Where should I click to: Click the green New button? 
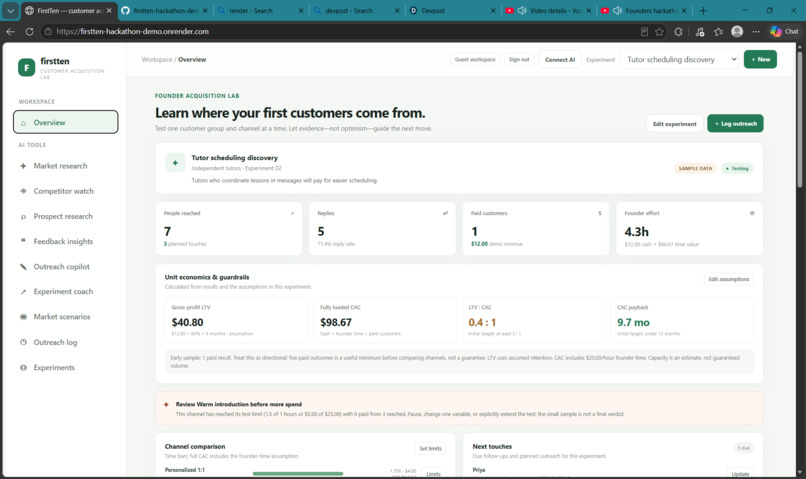click(x=760, y=59)
